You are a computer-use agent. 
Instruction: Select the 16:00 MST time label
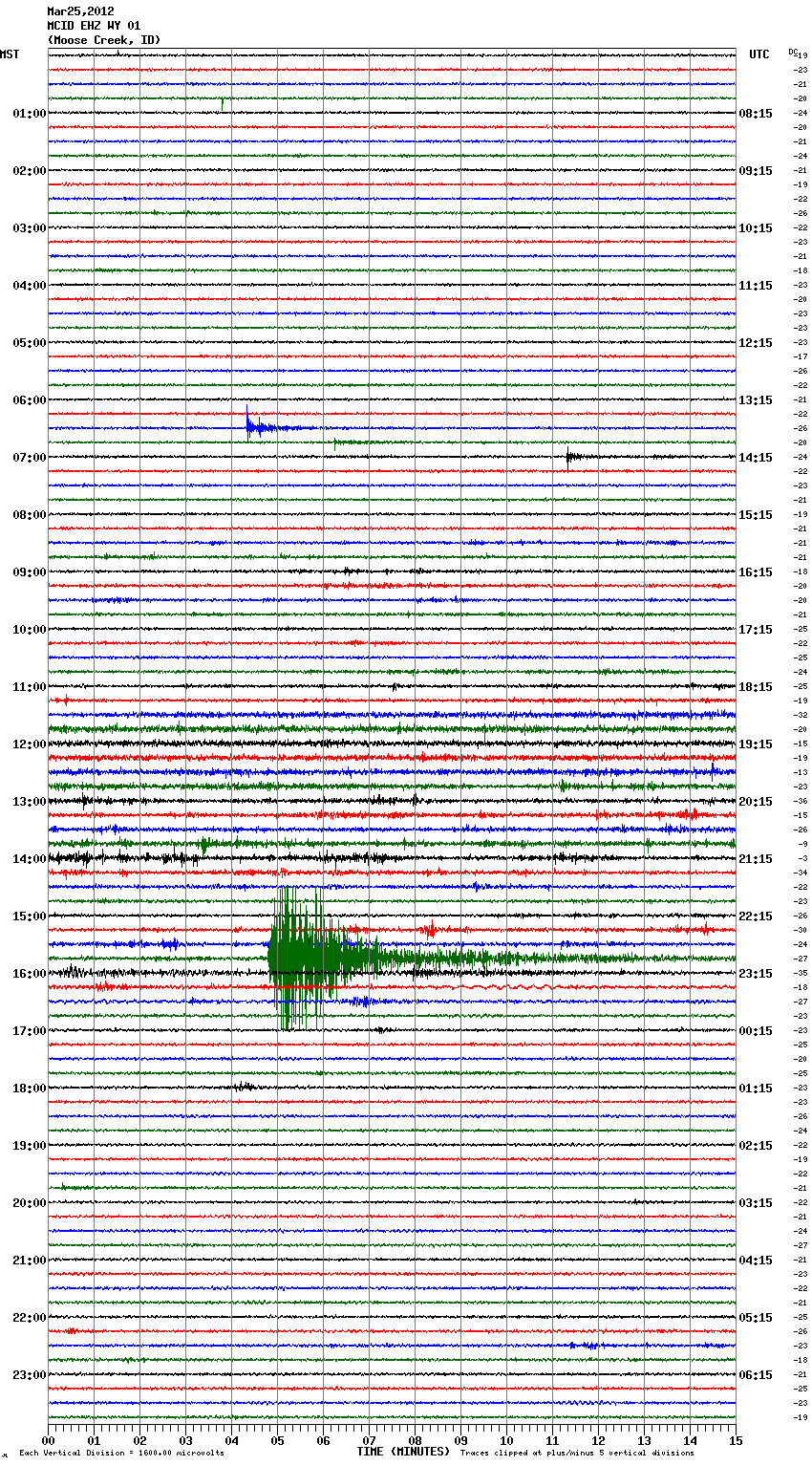click(29, 974)
